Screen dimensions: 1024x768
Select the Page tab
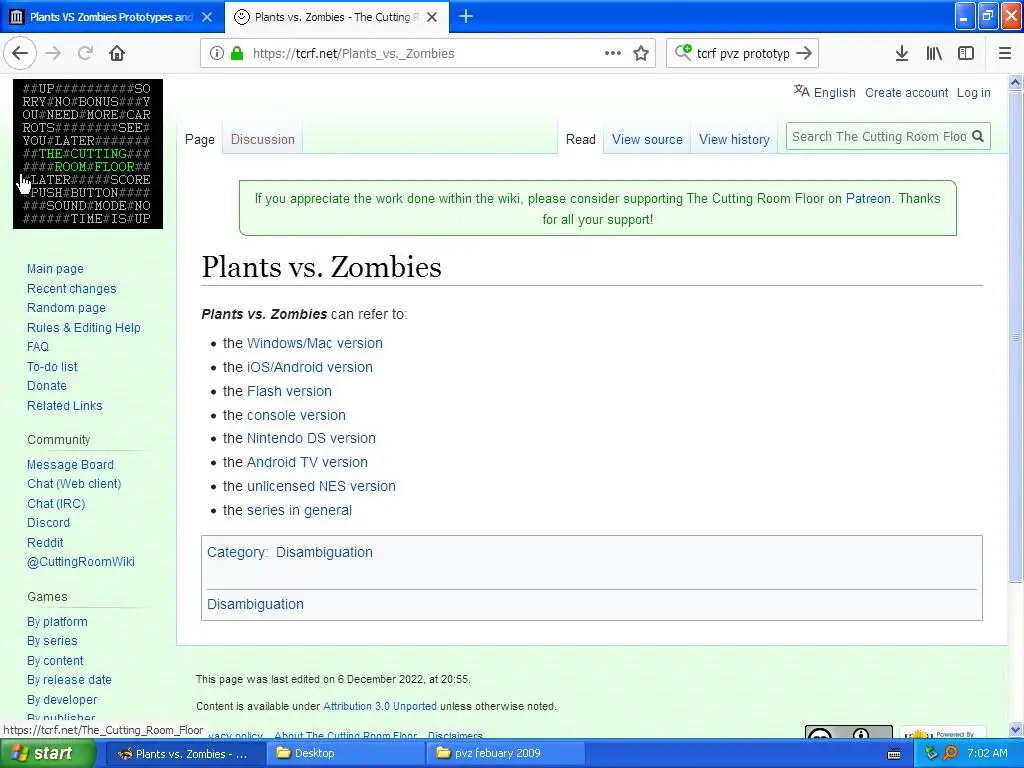click(200, 139)
